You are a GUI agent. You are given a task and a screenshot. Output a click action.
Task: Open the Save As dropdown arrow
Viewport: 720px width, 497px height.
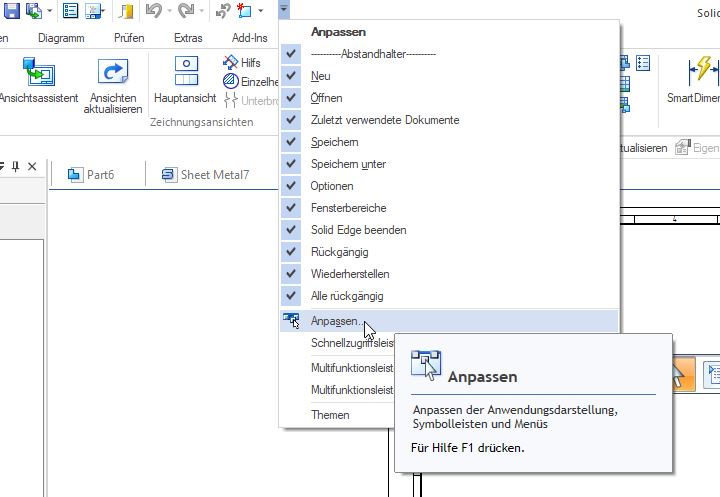click(x=50, y=10)
